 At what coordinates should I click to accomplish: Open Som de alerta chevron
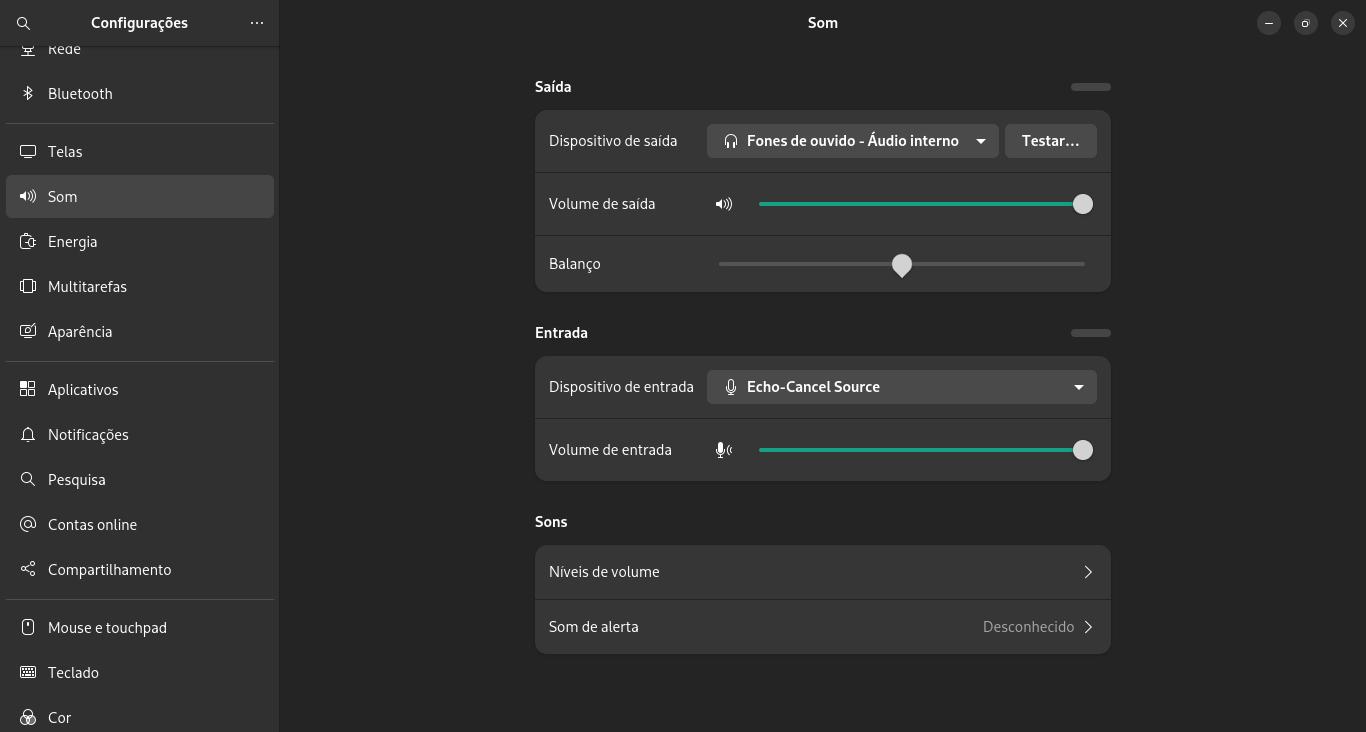1088,627
